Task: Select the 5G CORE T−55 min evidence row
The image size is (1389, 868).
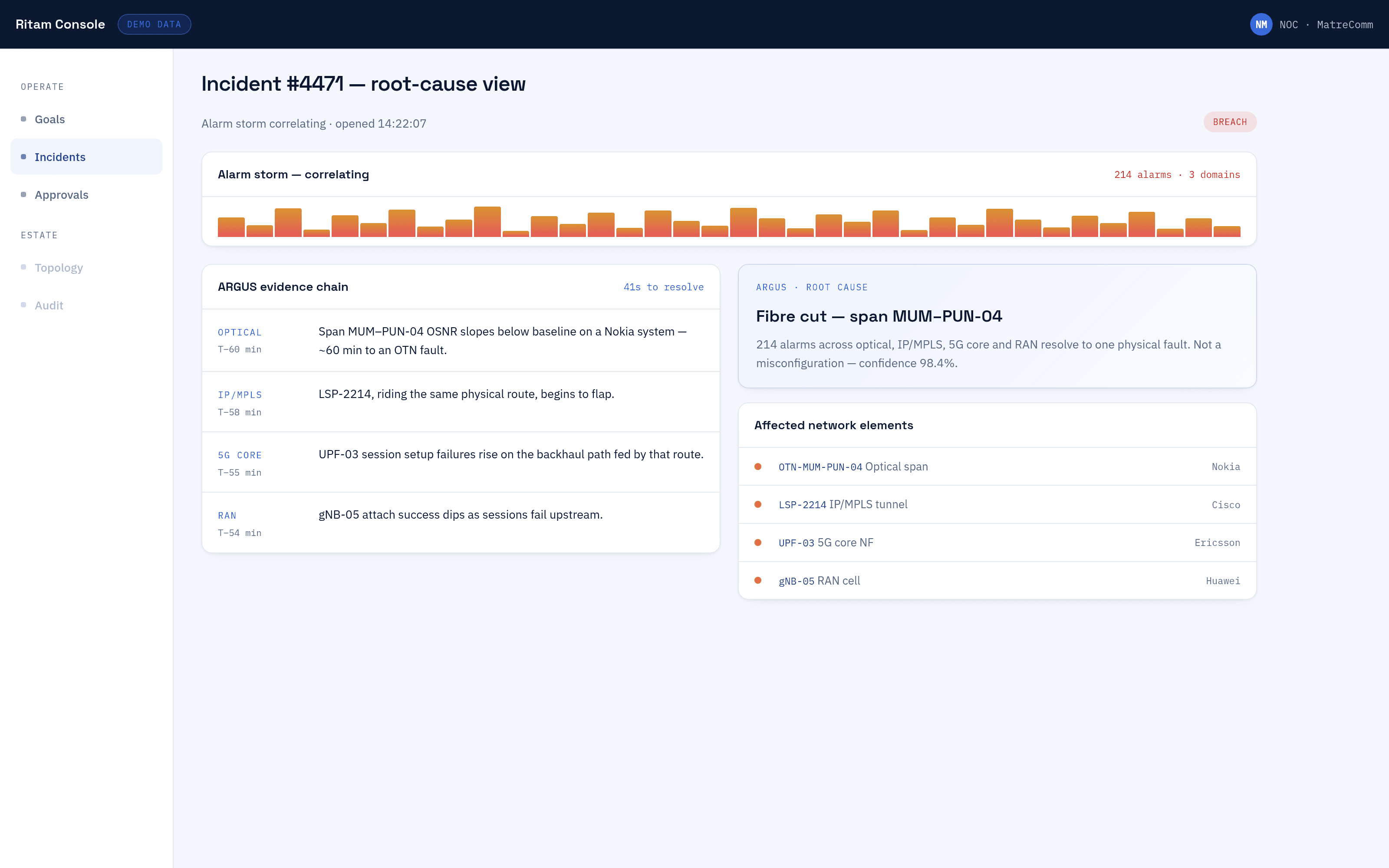Action: (461, 463)
